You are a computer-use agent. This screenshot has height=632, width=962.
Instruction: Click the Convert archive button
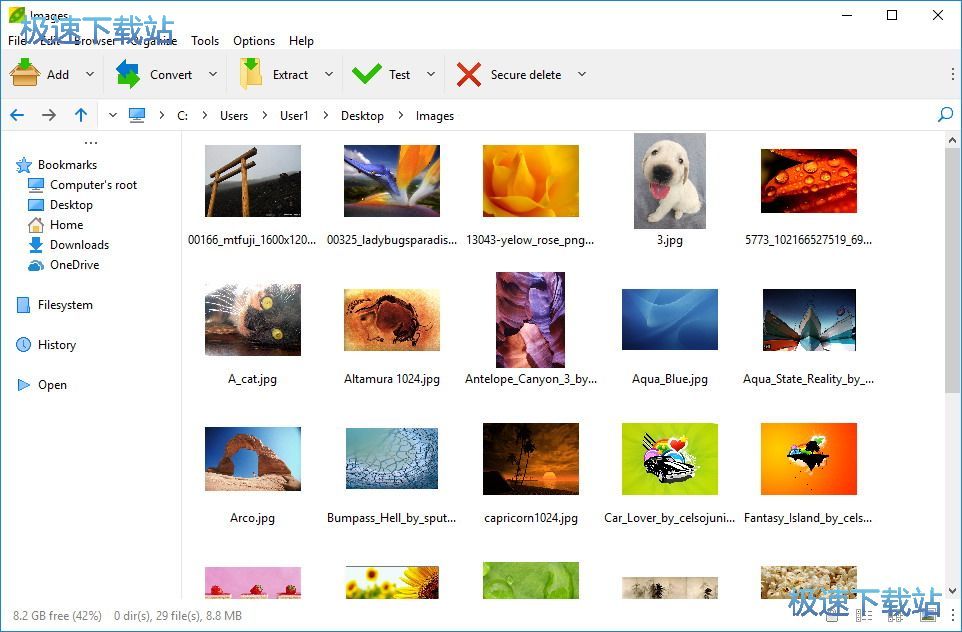(154, 74)
